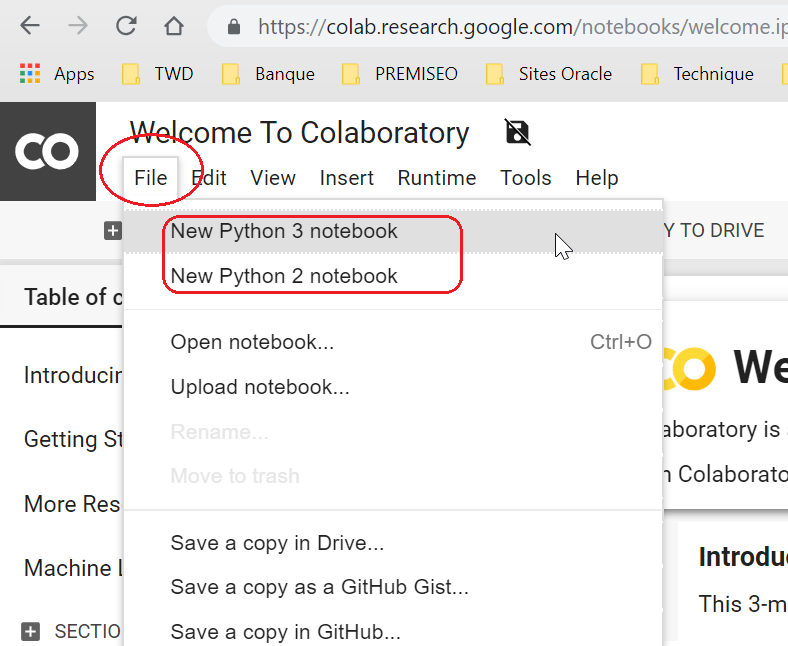Click the Colaboratory CO logo

coord(47,151)
